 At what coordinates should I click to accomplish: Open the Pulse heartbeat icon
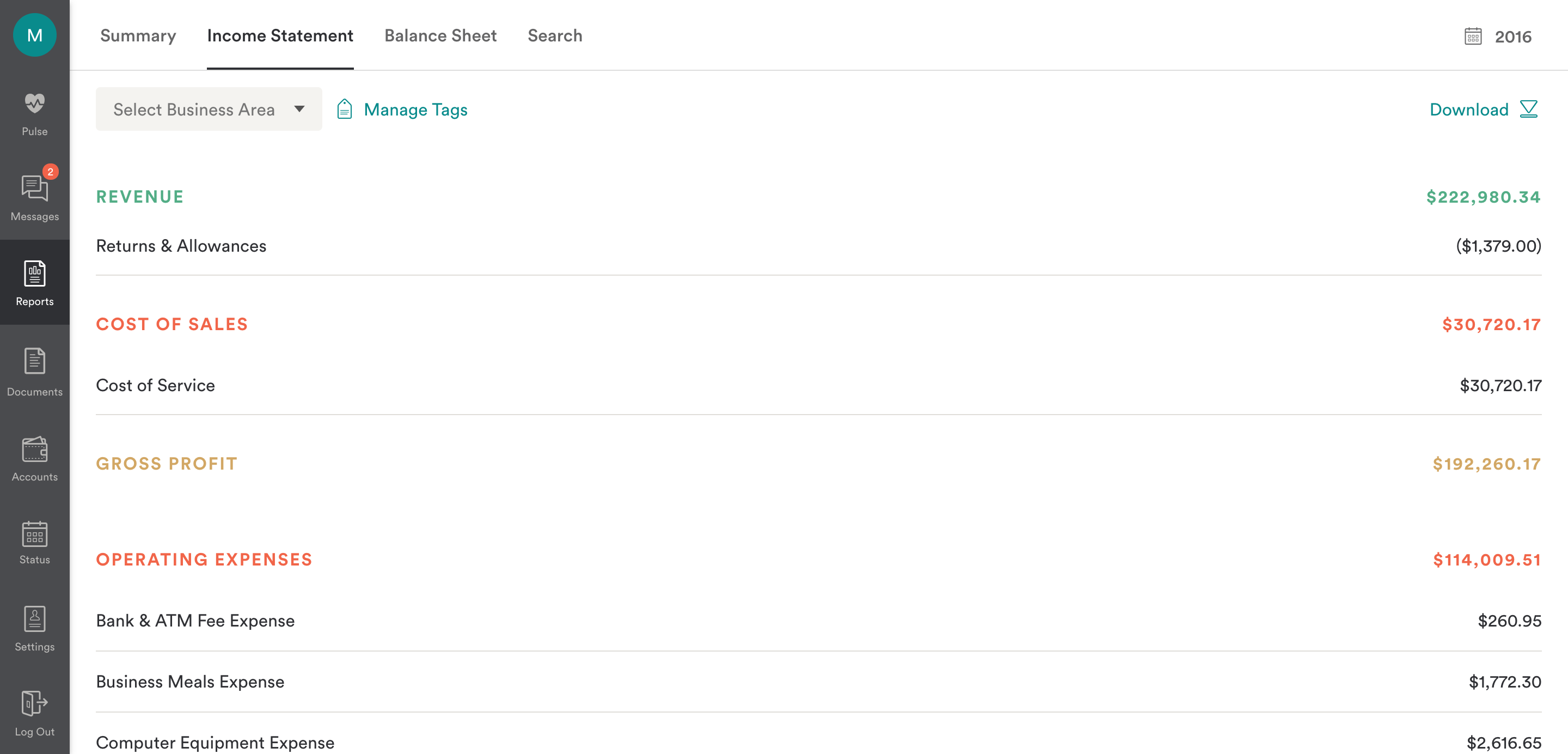[x=35, y=104]
